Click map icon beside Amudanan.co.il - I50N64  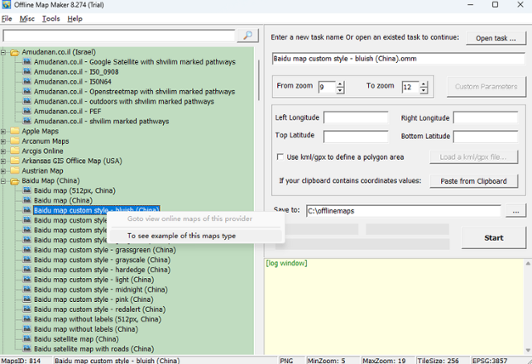coord(27,81)
